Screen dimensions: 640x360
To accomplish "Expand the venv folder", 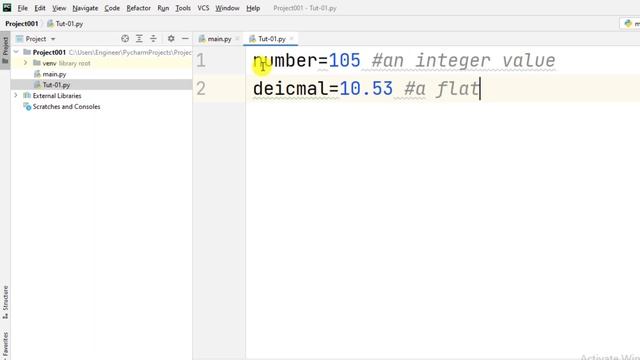I will tap(25, 63).
